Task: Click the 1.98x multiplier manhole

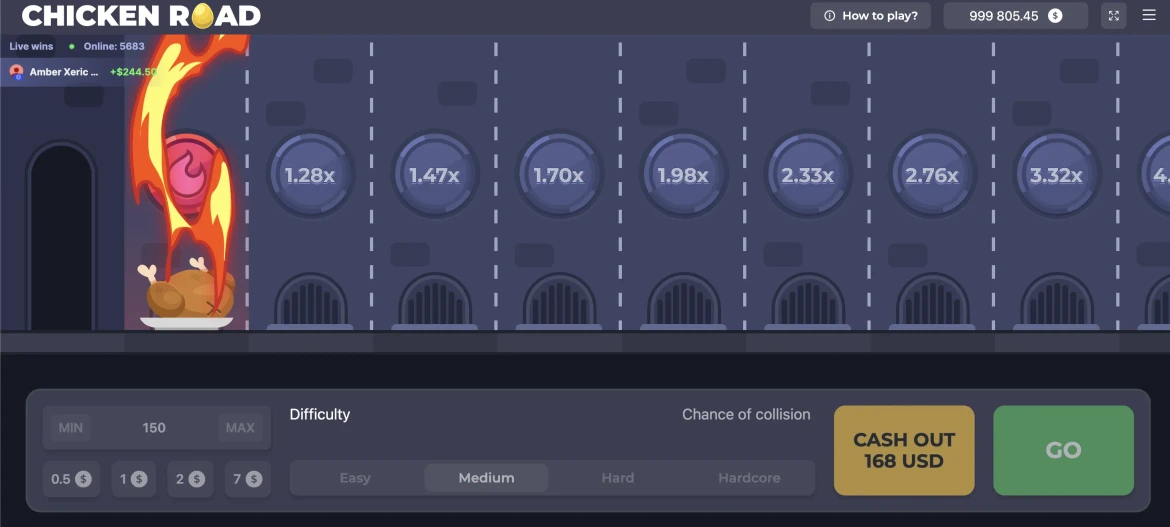Action: pos(683,175)
